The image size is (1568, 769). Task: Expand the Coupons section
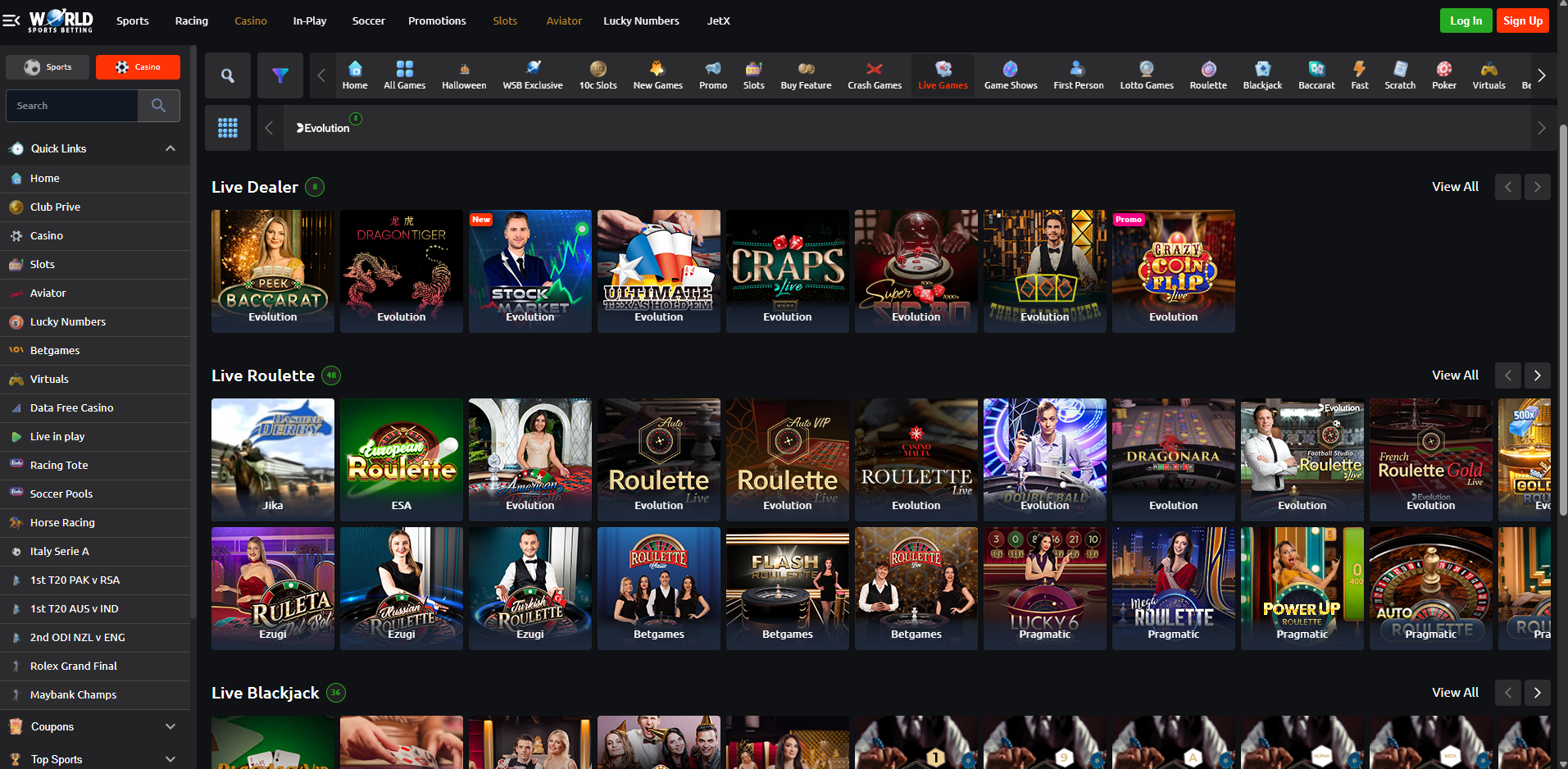(170, 726)
